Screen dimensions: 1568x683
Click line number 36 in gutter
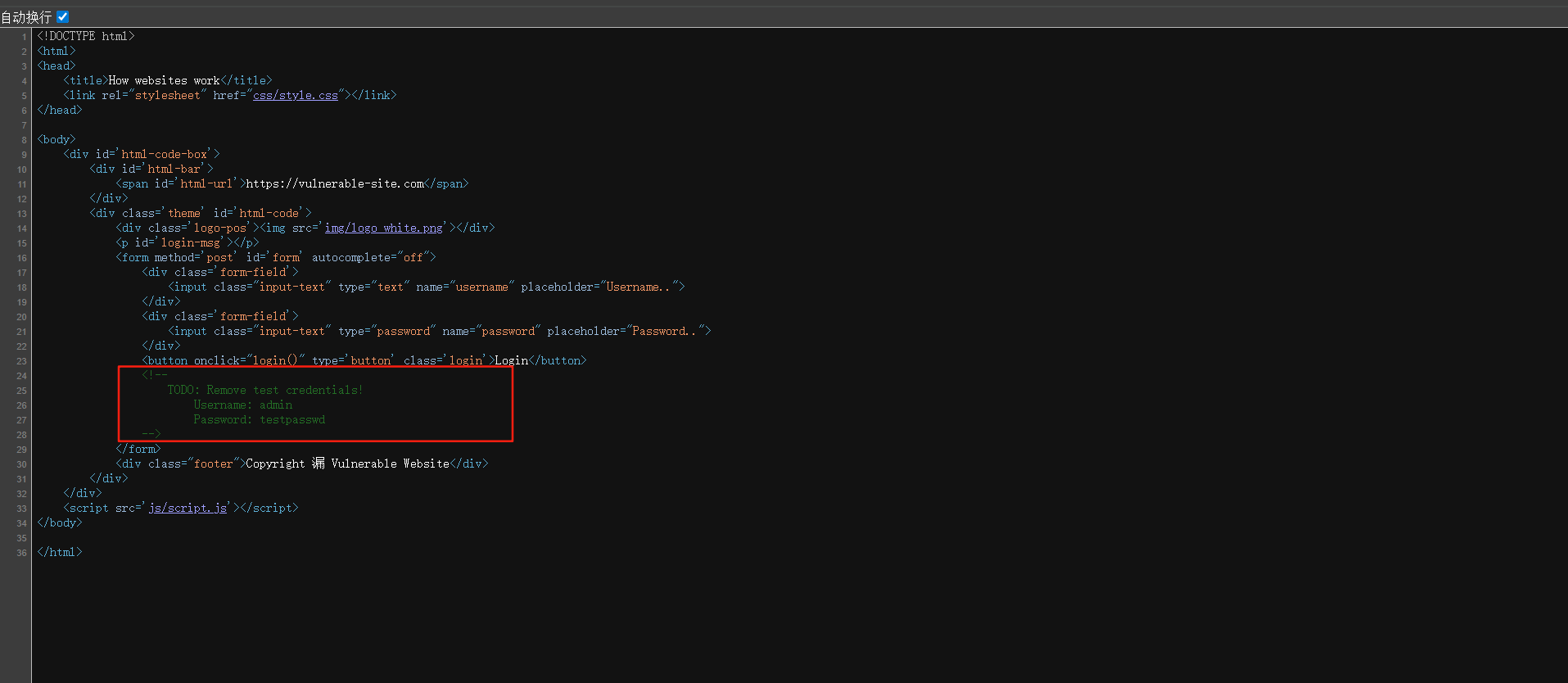click(x=21, y=554)
